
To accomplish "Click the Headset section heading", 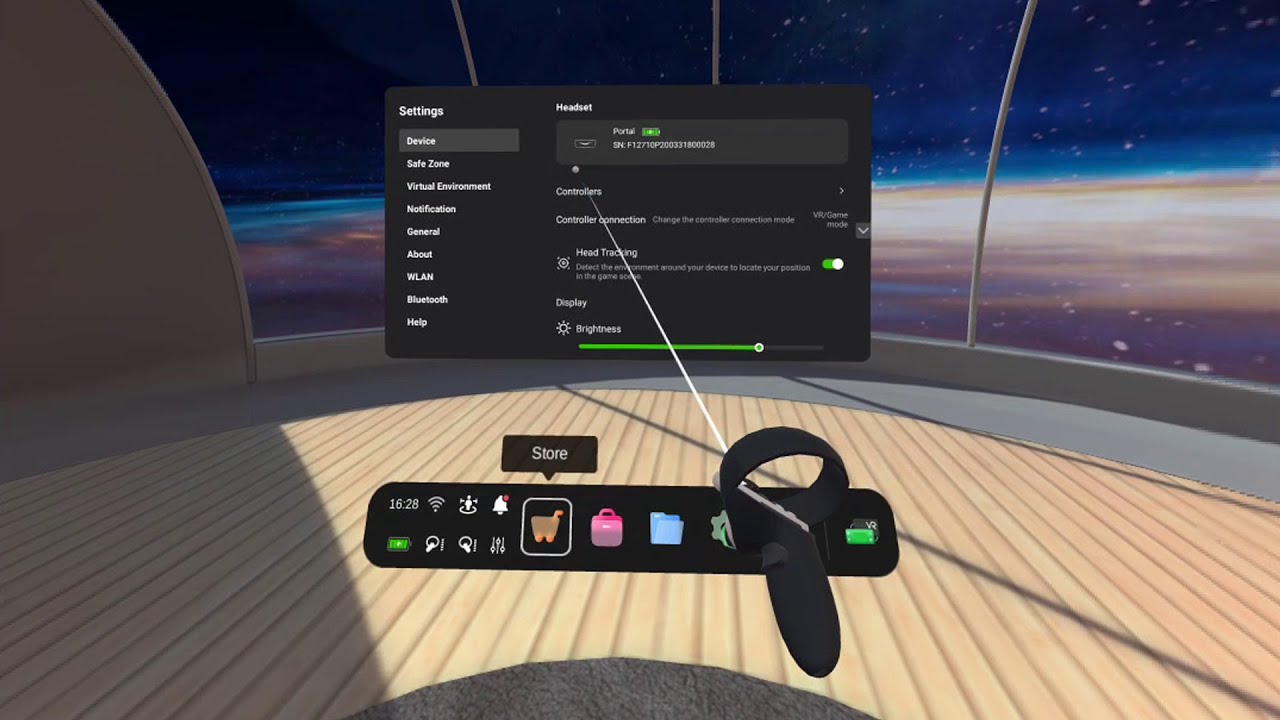I will pos(574,107).
